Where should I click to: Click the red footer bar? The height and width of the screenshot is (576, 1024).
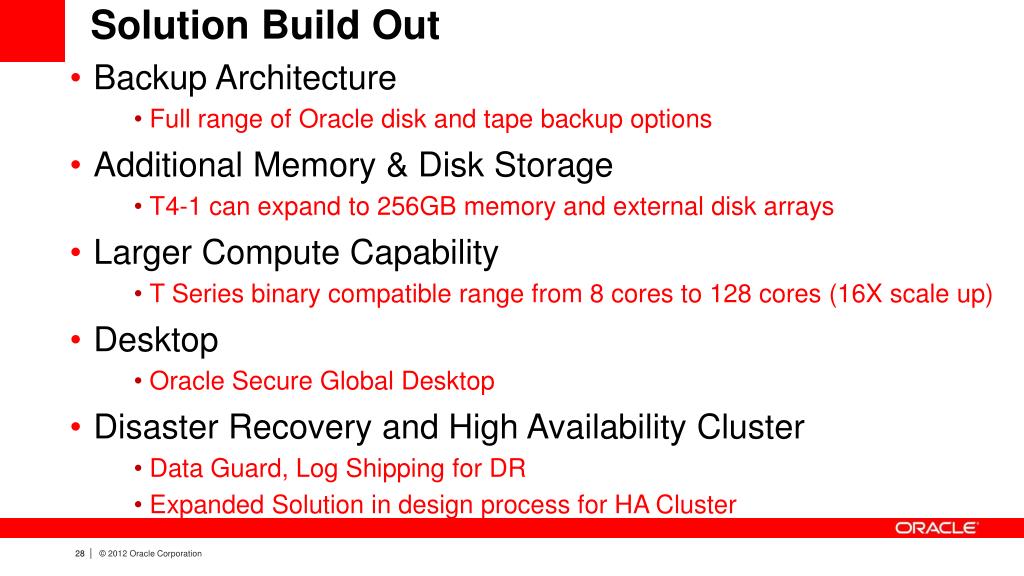pyautogui.click(x=512, y=528)
